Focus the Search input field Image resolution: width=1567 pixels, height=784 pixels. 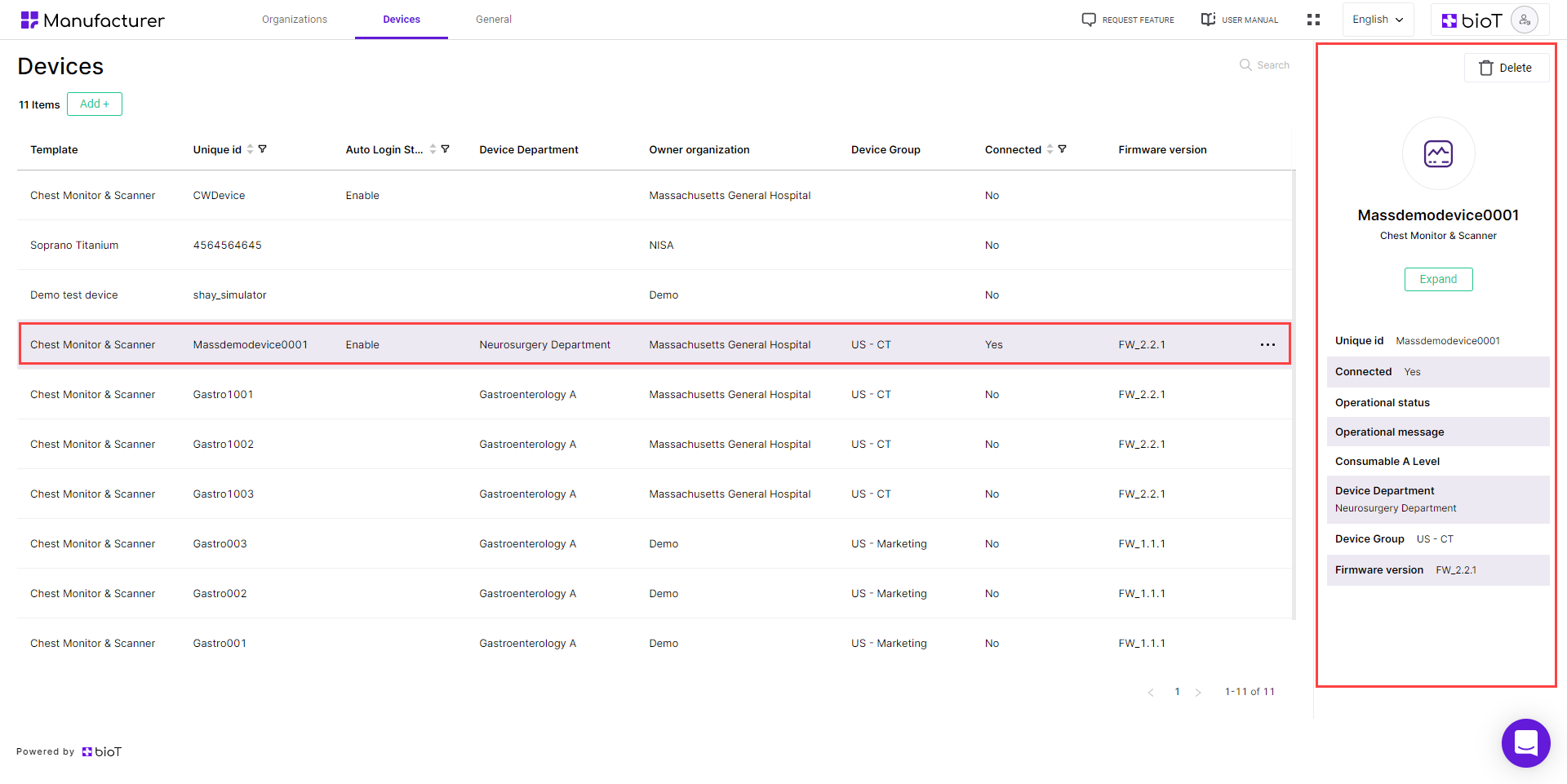(1273, 65)
